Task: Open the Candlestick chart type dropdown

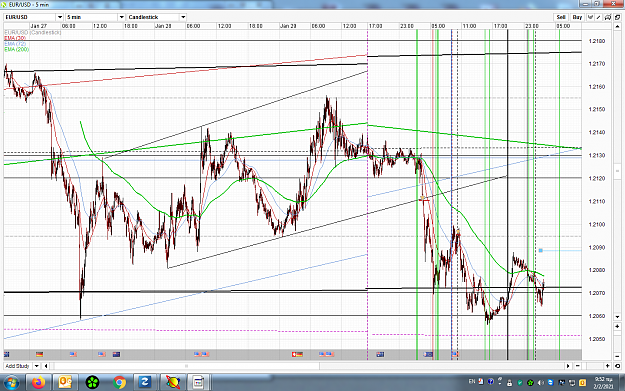Action: 183,17
